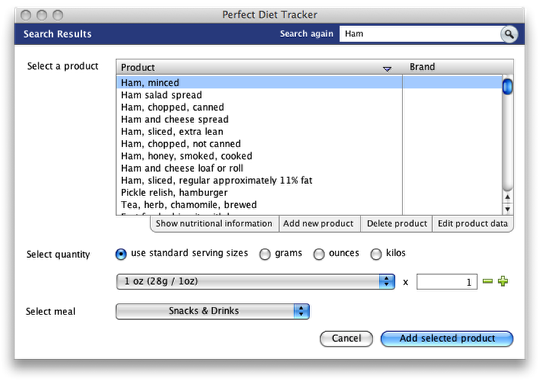Click the Search again input field
Screen dimensions: 540x382
click(419, 34)
